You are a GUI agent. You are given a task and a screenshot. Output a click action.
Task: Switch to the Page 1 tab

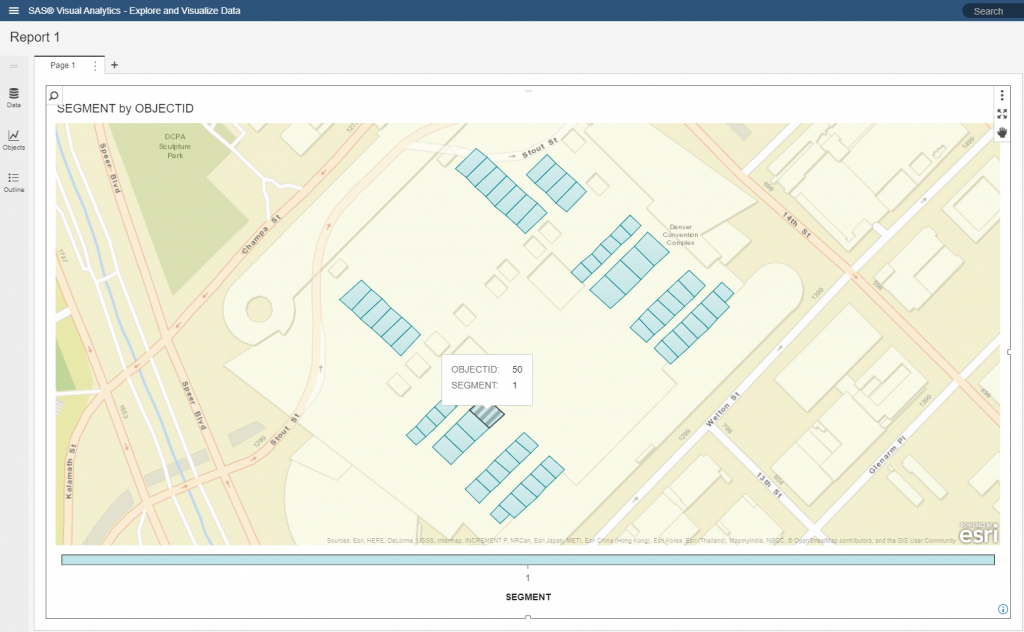62,64
